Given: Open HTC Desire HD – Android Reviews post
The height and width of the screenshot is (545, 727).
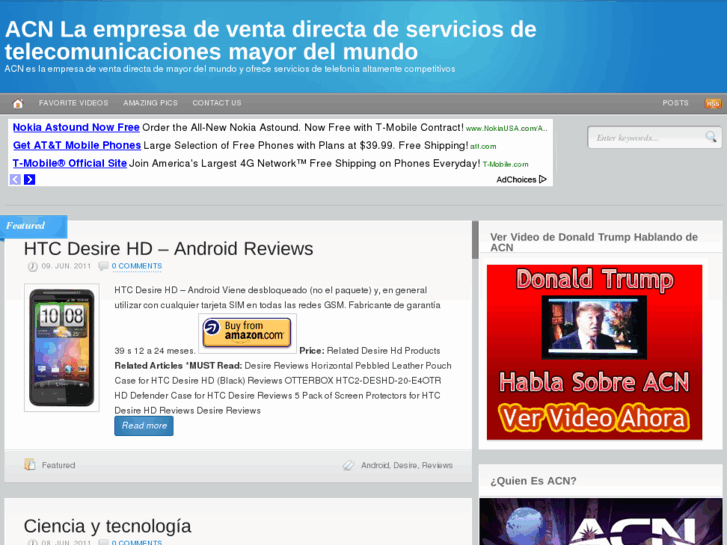Looking at the screenshot, I should 168,249.
